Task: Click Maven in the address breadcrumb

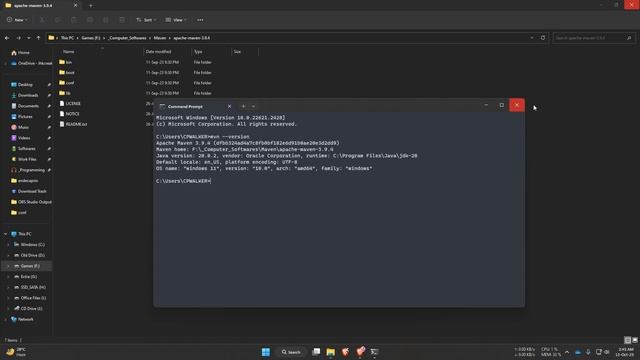Action: click(160, 38)
